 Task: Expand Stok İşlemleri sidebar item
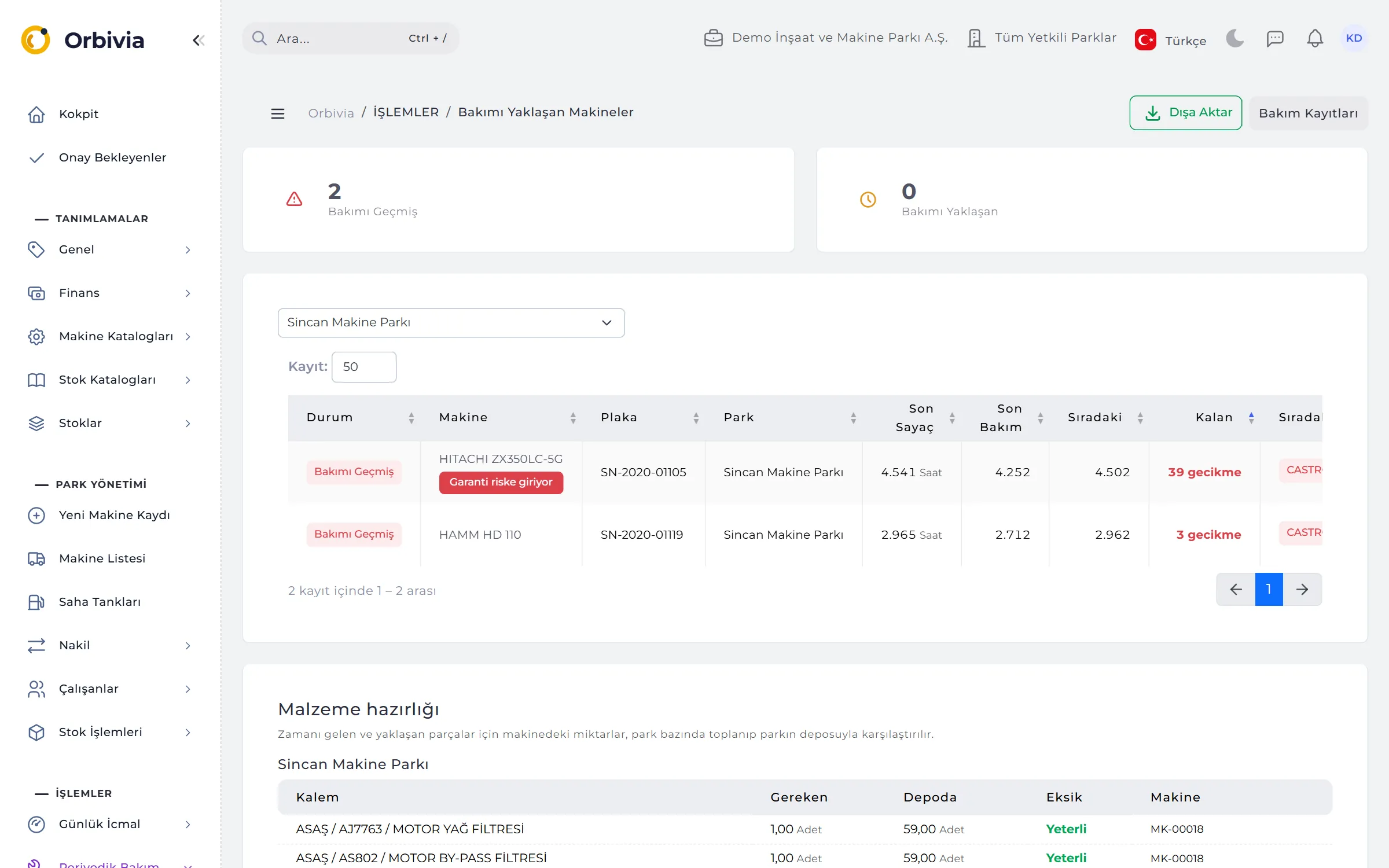pyautogui.click(x=110, y=732)
